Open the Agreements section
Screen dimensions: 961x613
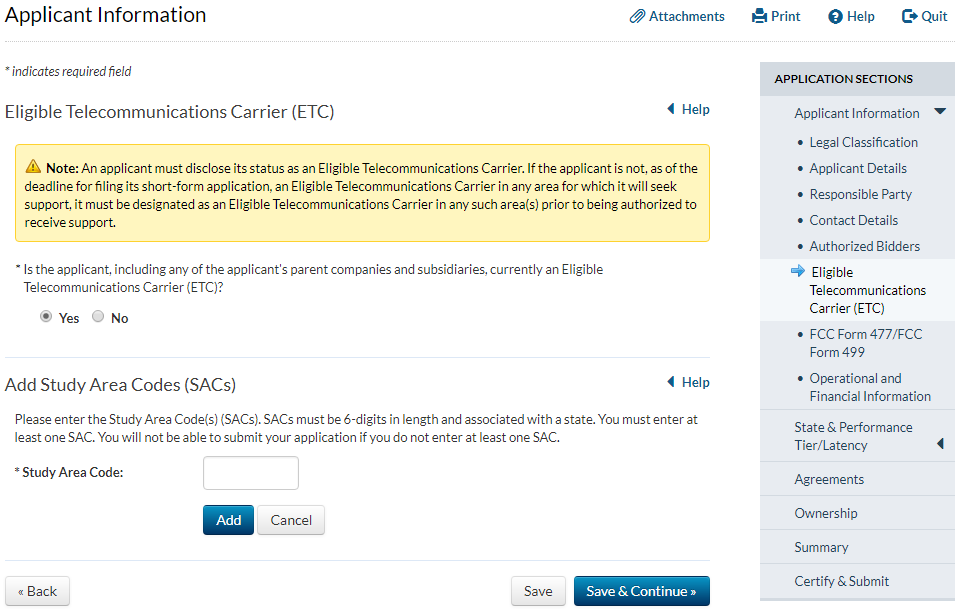[829, 479]
